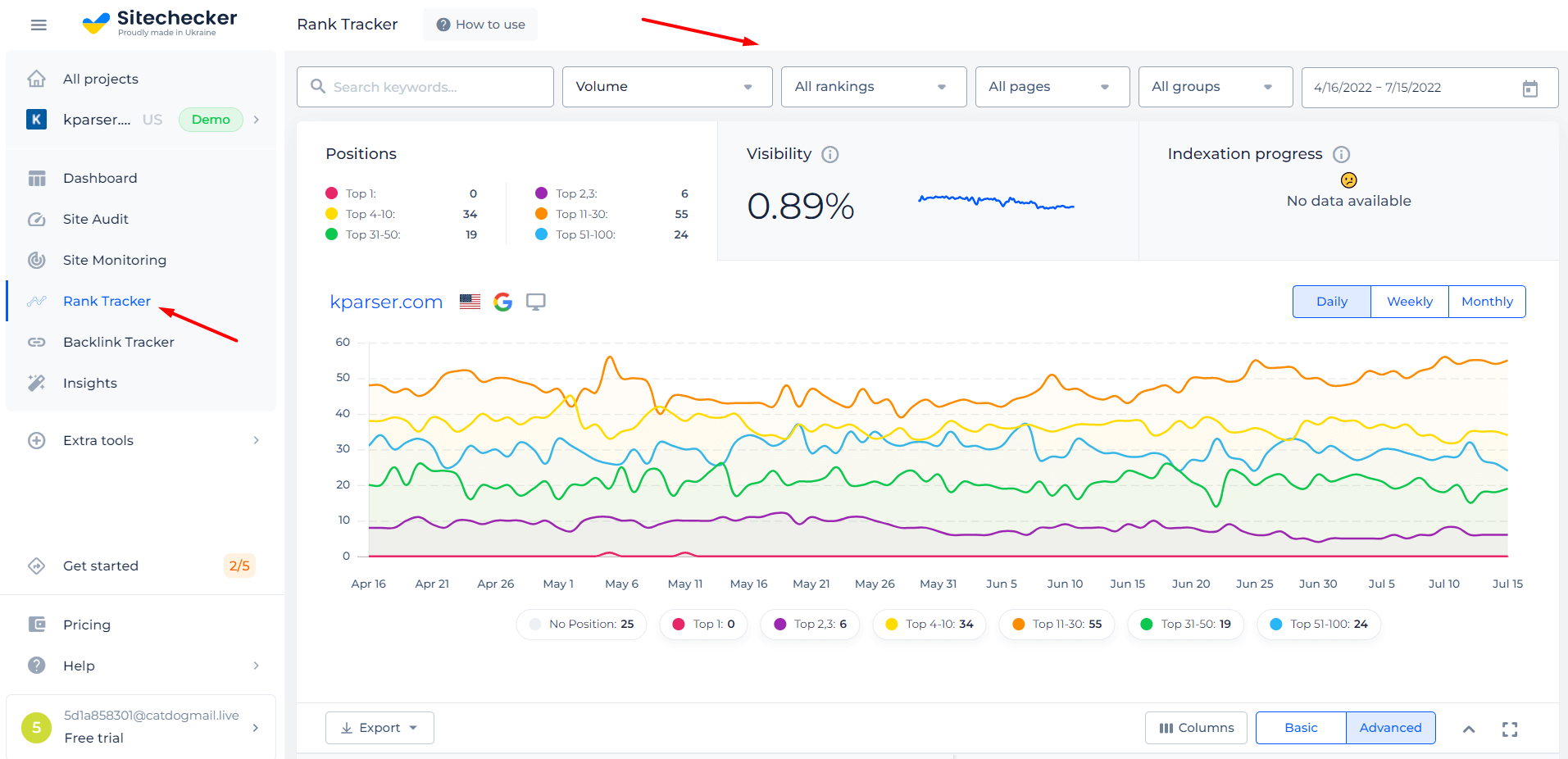The width and height of the screenshot is (1568, 759).
Task: Open Dashboard in the sidebar
Action: tap(100, 178)
